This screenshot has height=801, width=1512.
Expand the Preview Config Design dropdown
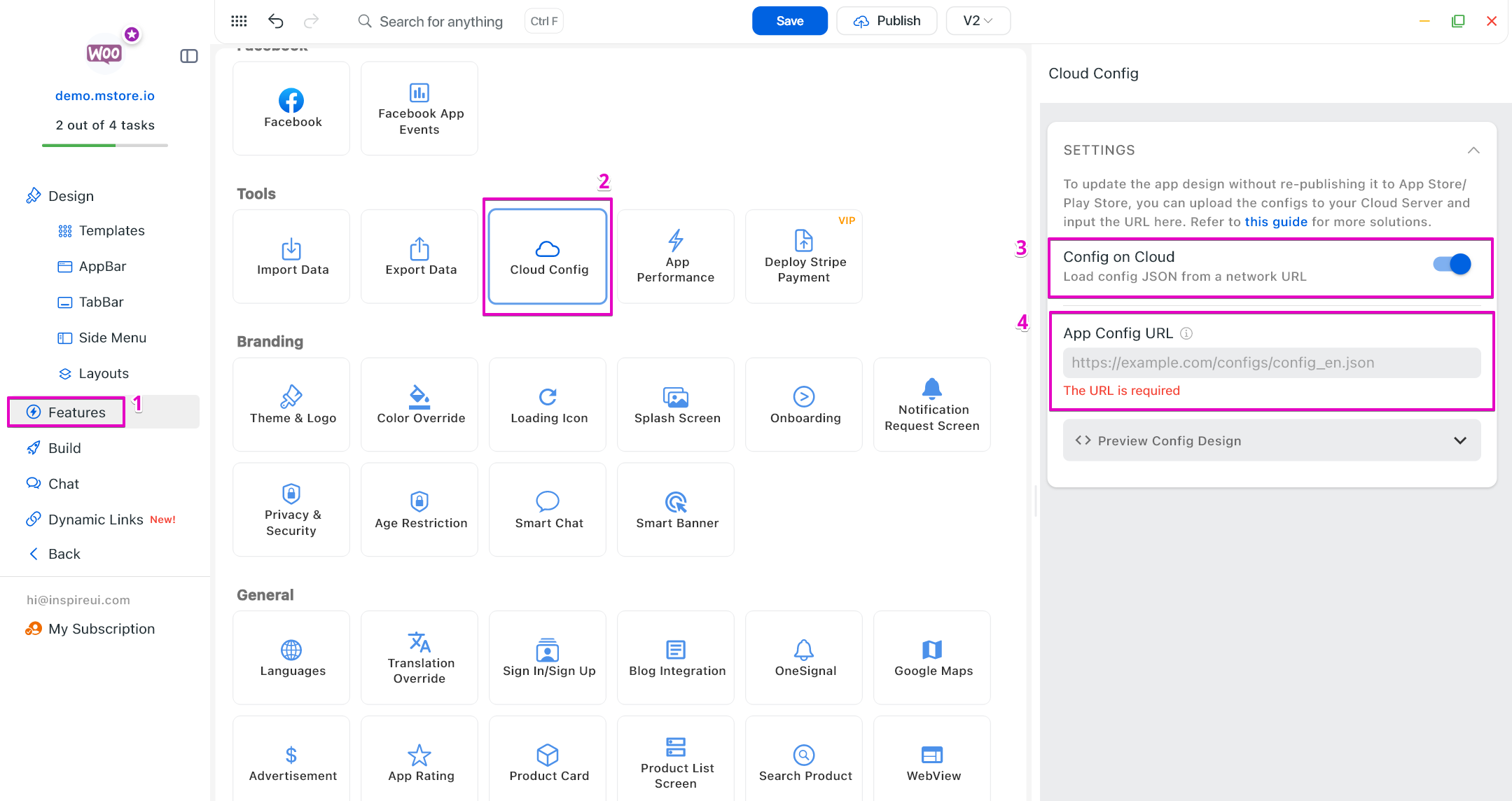click(x=1271, y=440)
